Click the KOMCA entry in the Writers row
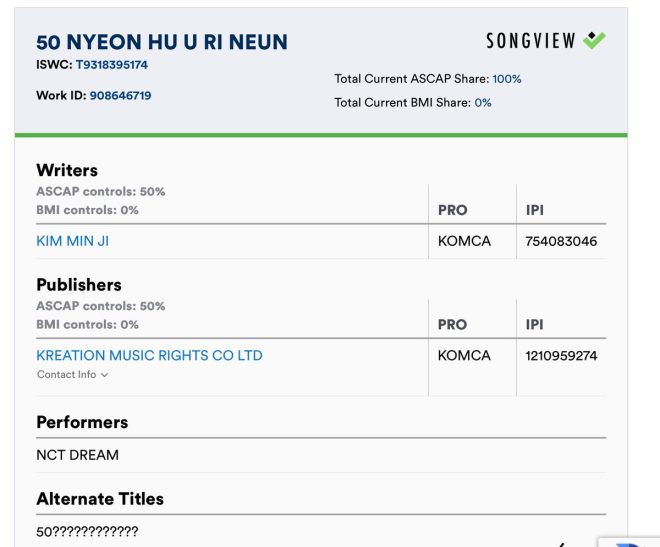The image size is (660, 547). click(464, 241)
